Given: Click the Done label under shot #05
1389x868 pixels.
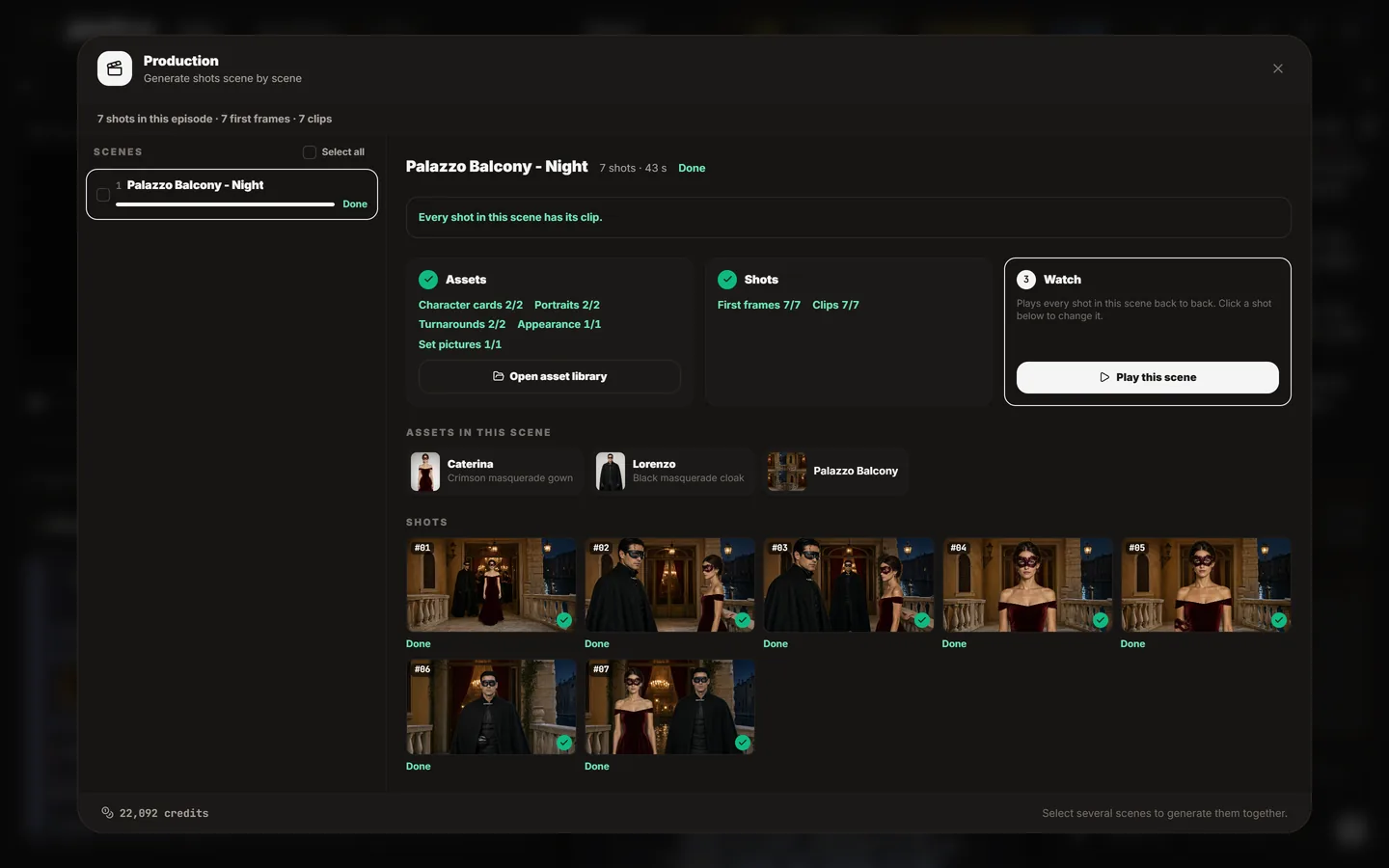Looking at the screenshot, I should (x=1132, y=643).
